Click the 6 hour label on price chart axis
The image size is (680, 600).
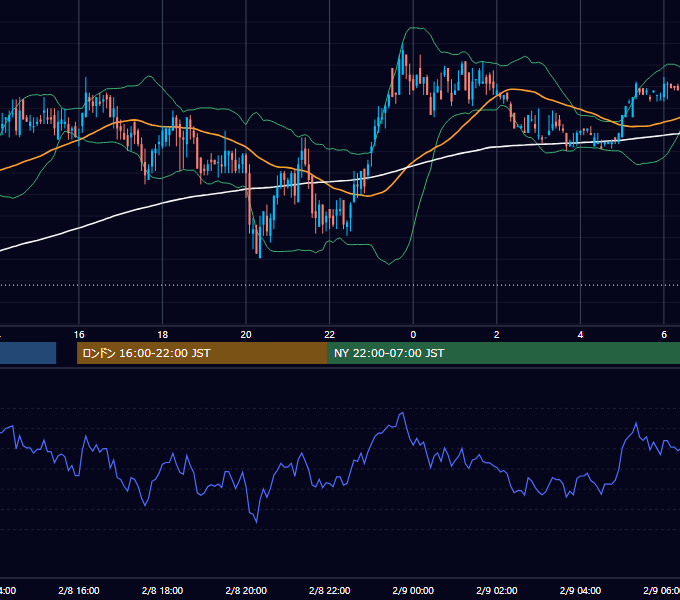[x=664, y=335]
